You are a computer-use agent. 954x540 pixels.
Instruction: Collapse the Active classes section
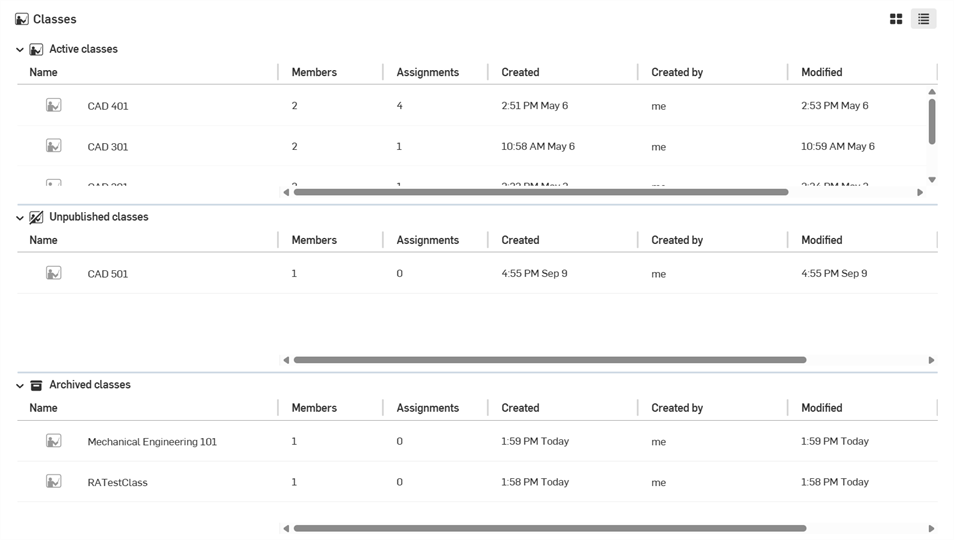(x=20, y=50)
